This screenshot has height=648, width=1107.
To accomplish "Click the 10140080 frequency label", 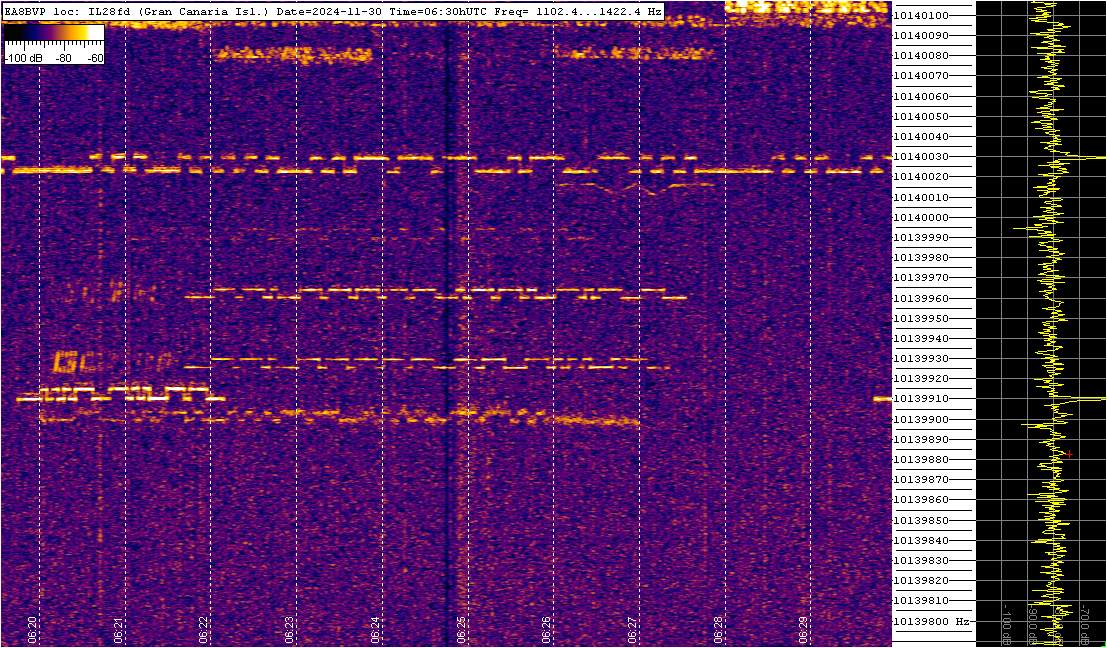I will (x=921, y=56).
